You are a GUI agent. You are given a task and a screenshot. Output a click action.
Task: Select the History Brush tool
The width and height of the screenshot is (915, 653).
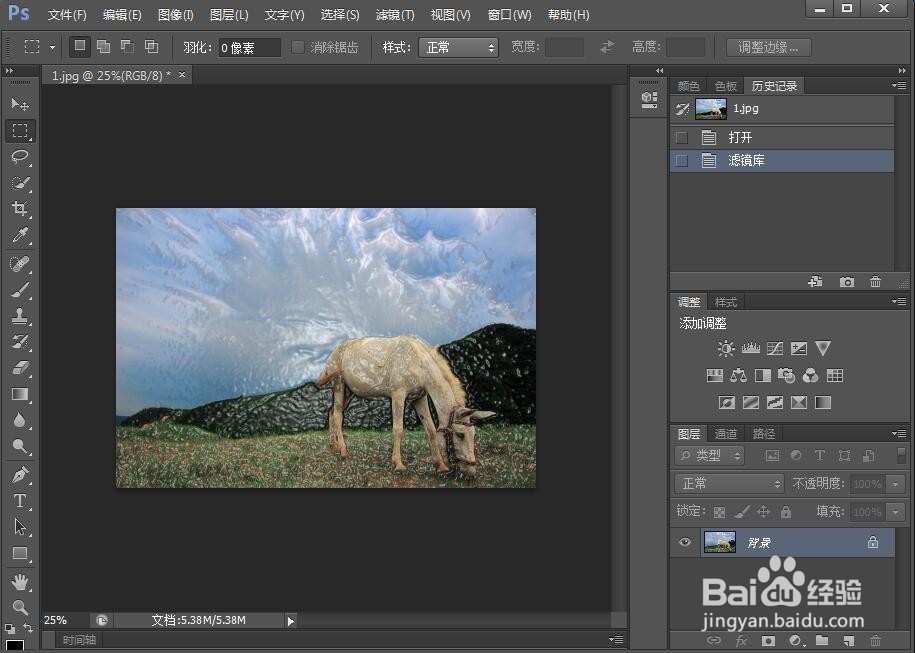pos(20,342)
